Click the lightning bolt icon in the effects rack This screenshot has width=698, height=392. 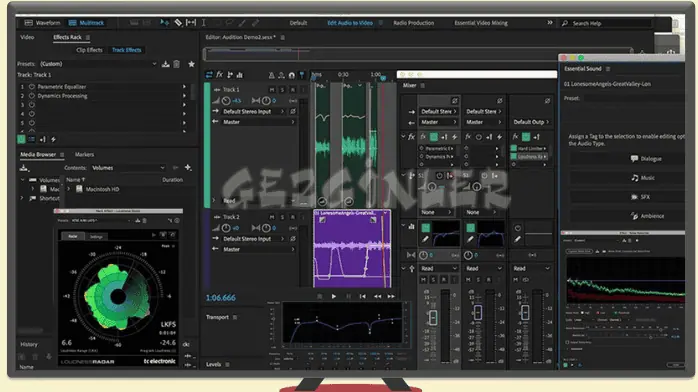(53, 139)
